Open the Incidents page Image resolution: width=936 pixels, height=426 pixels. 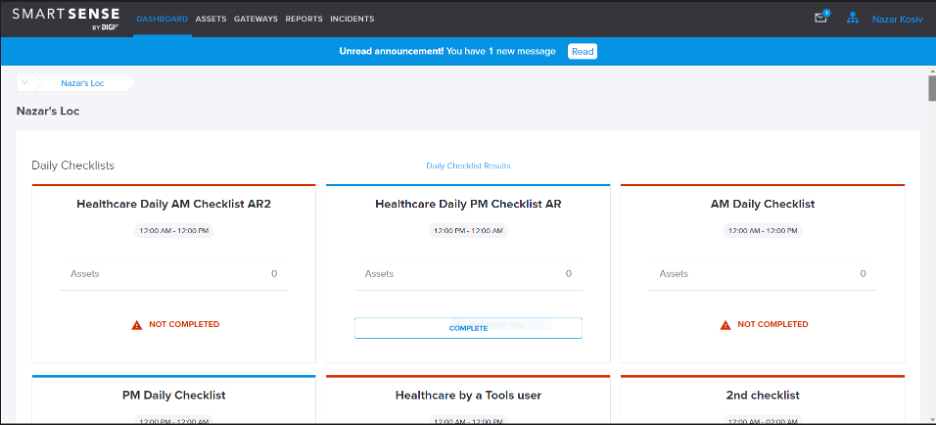tap(352, 19)
